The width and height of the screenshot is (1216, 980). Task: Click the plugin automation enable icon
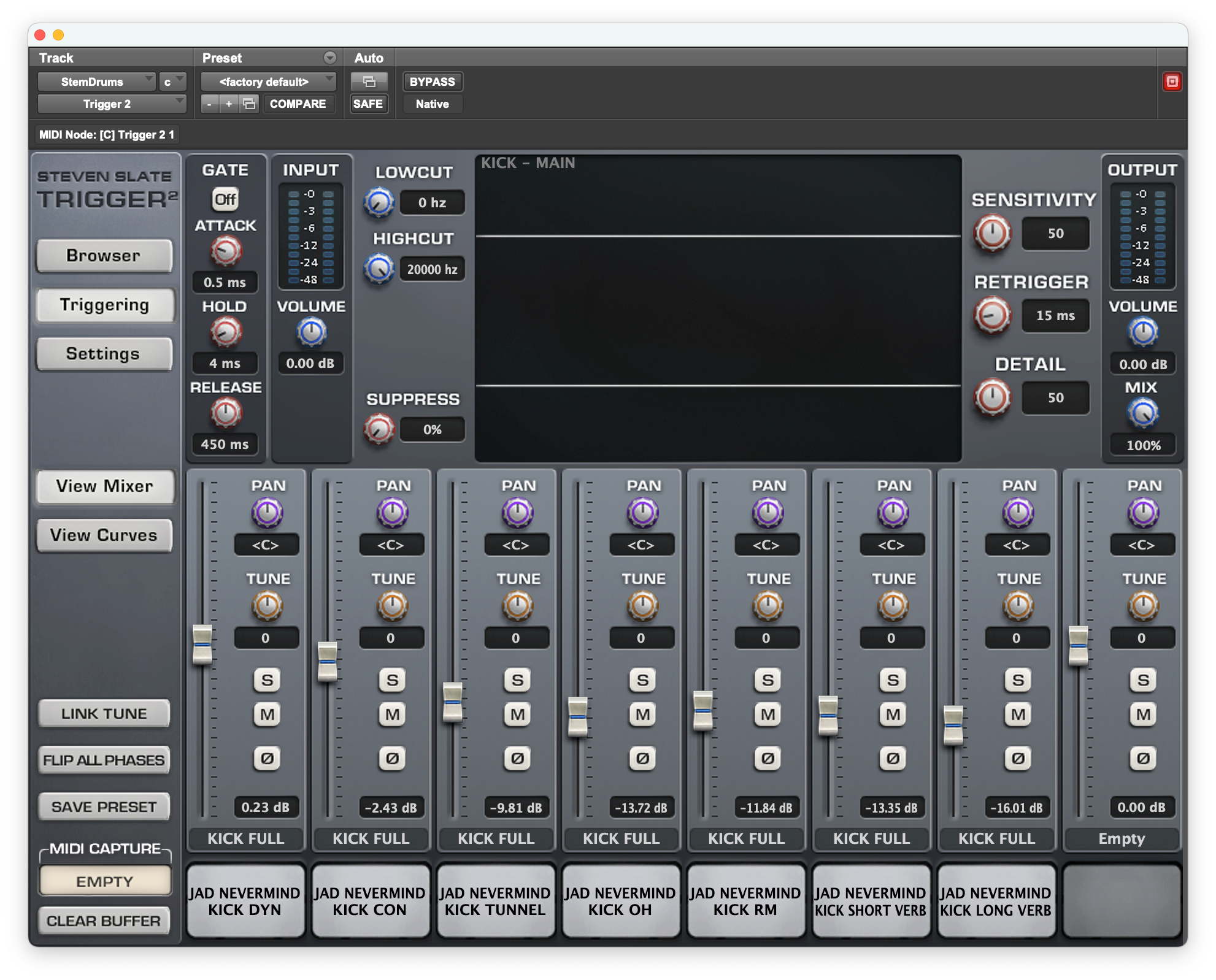coord(369,82)
